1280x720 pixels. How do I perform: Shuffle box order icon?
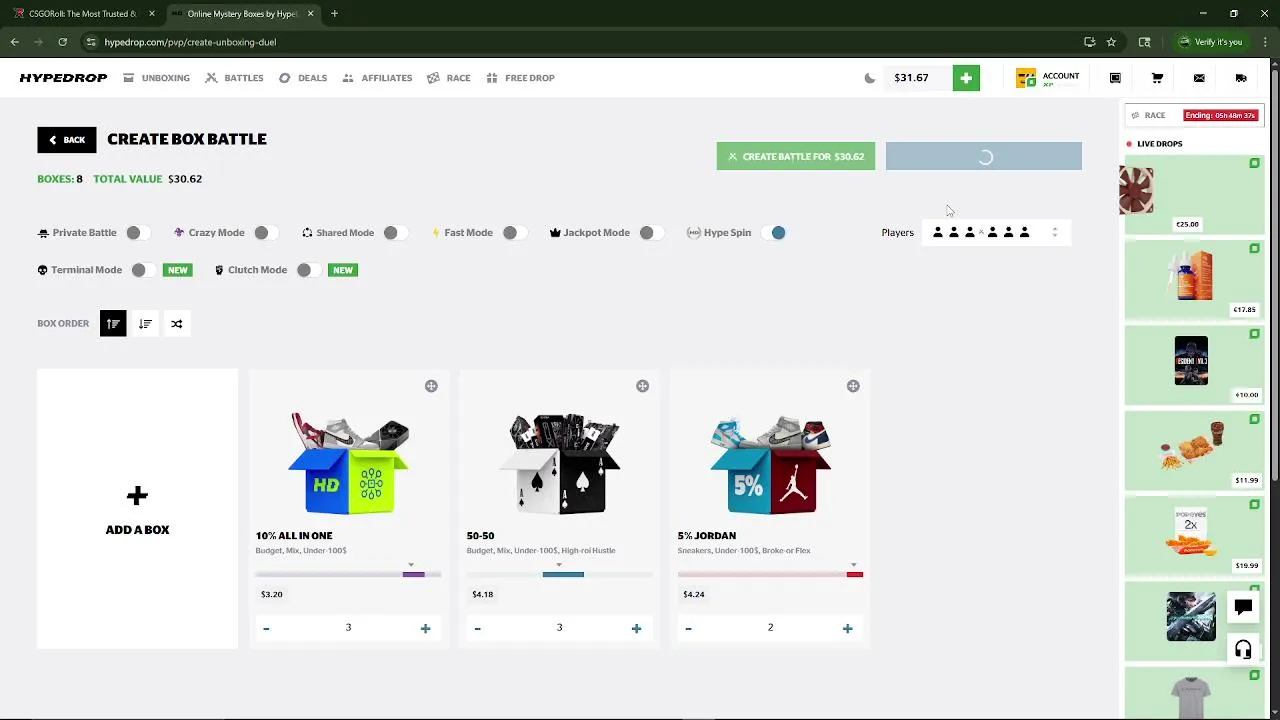177,323
